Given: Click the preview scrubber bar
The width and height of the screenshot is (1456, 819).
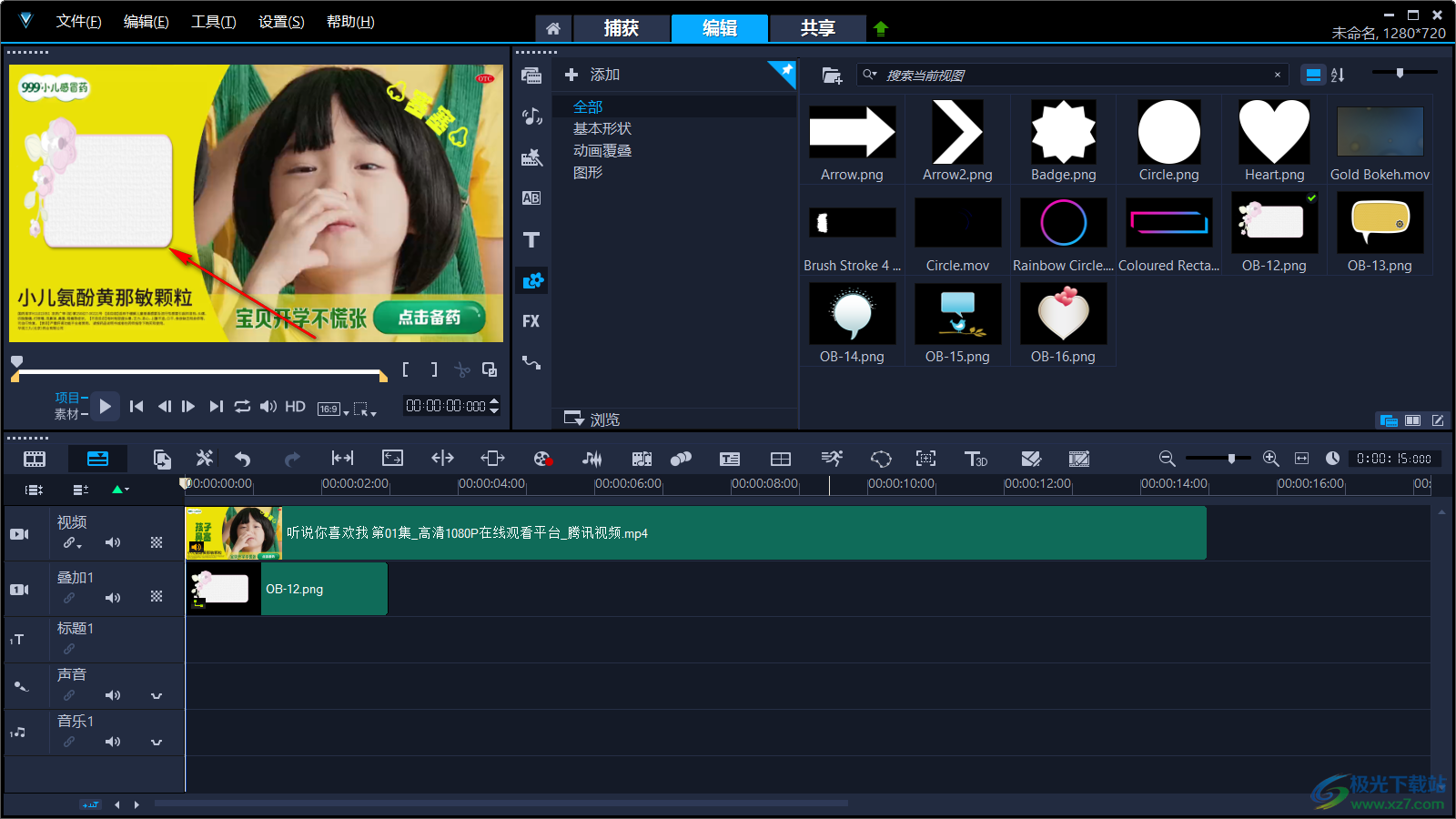Looking at the screenshot, I should [198, 371].
